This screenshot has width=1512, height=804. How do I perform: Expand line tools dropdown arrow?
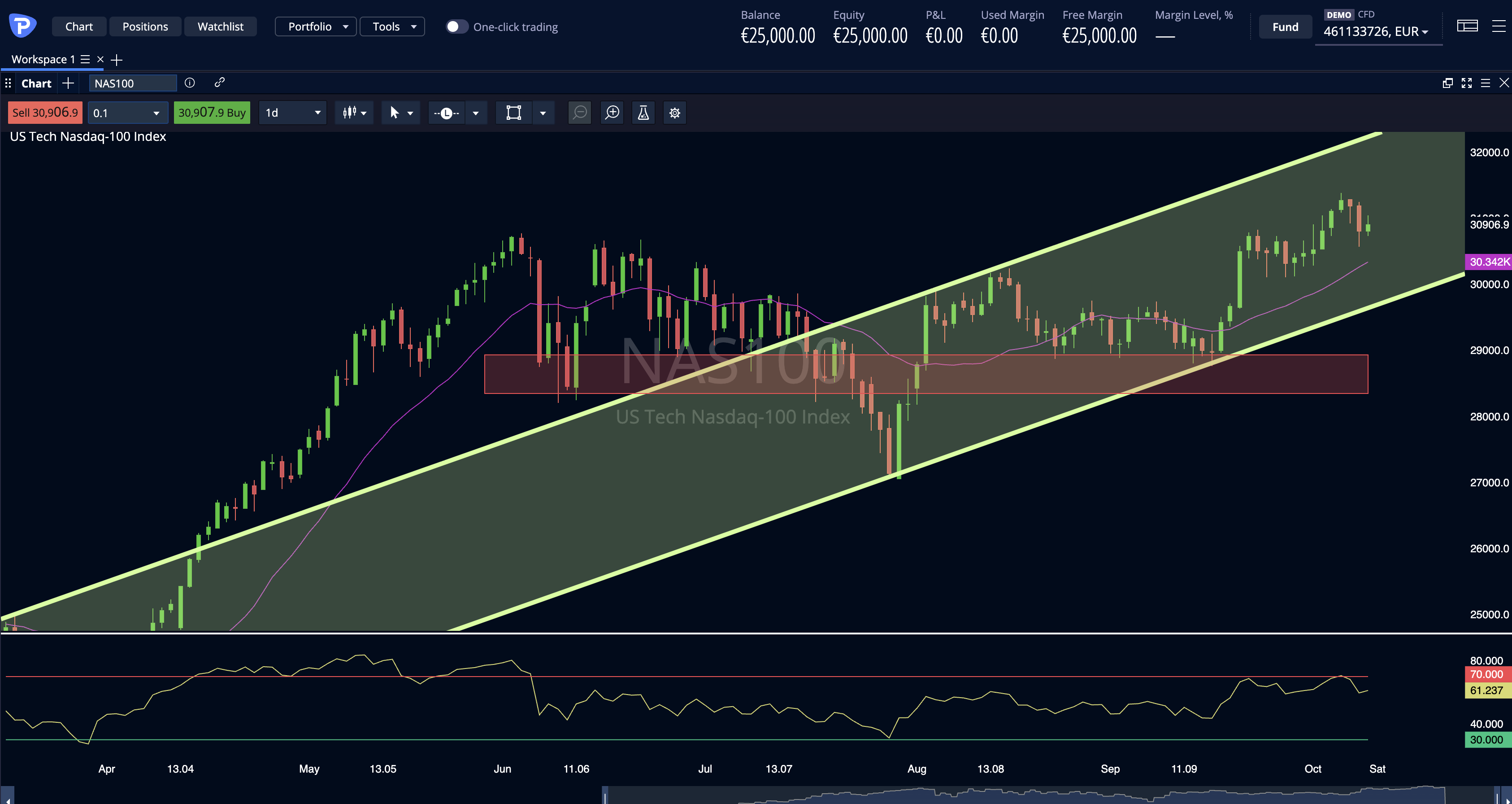click(476, 113)
